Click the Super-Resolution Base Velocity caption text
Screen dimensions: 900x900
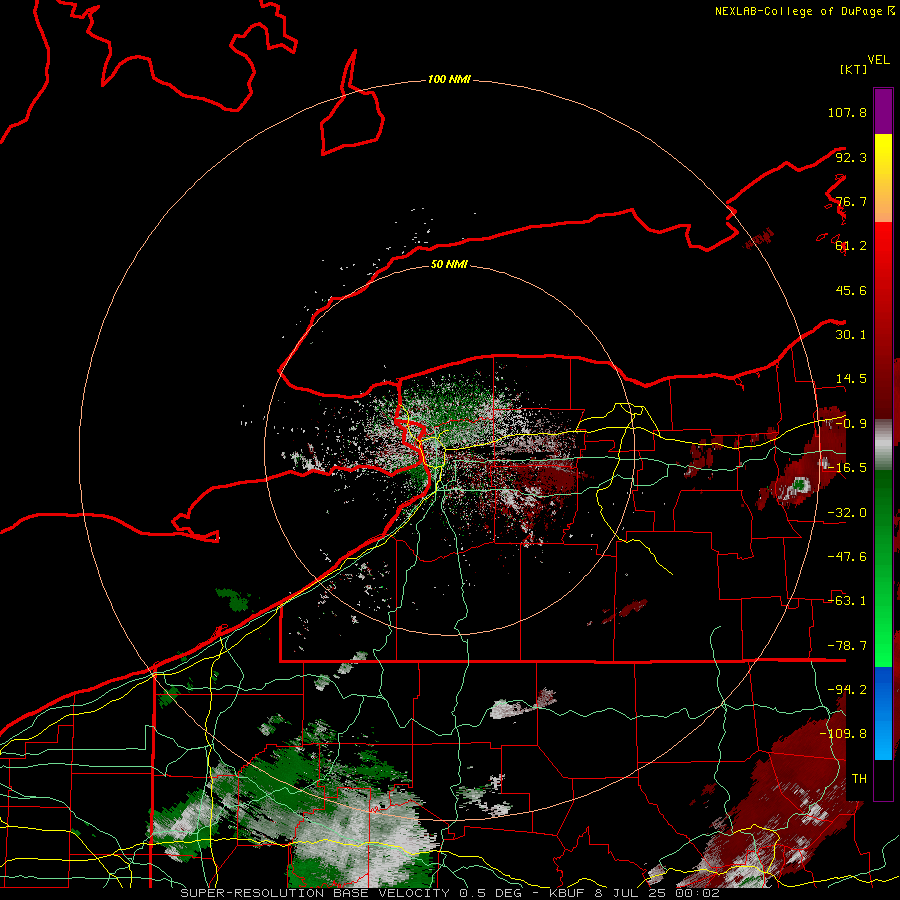(449, 893)
